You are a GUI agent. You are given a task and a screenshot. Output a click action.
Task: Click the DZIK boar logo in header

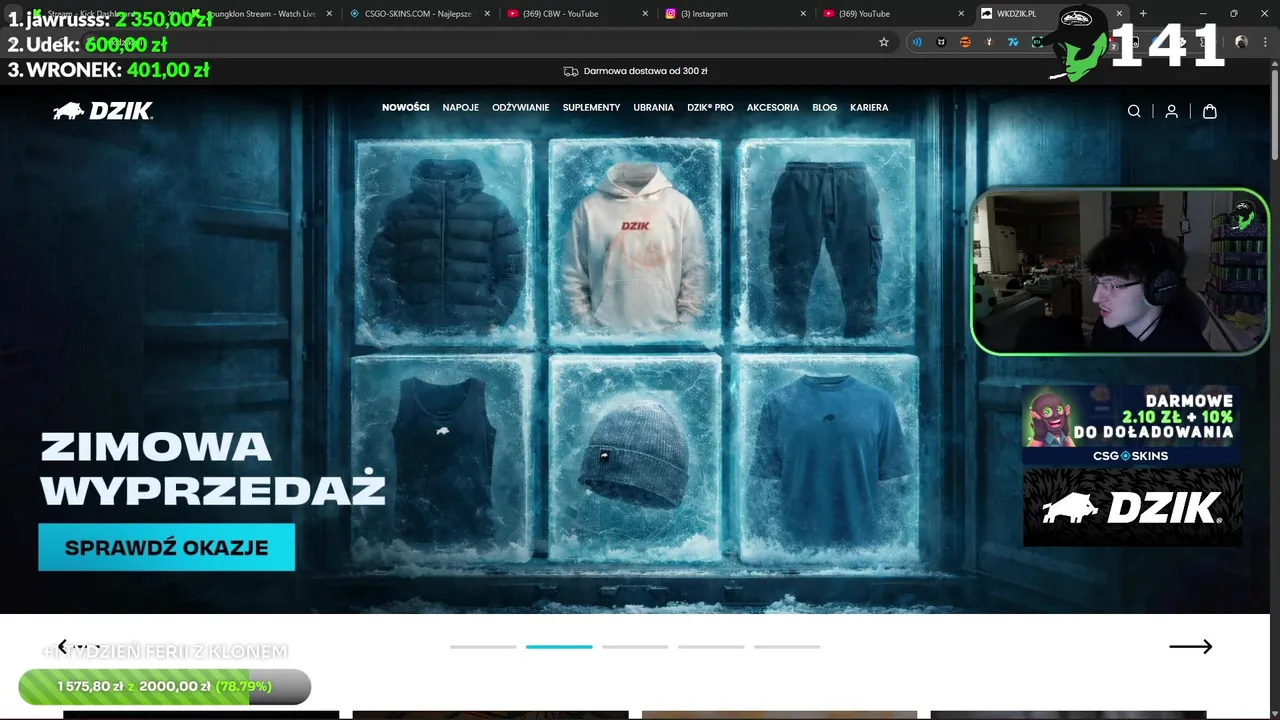point(103,111)
